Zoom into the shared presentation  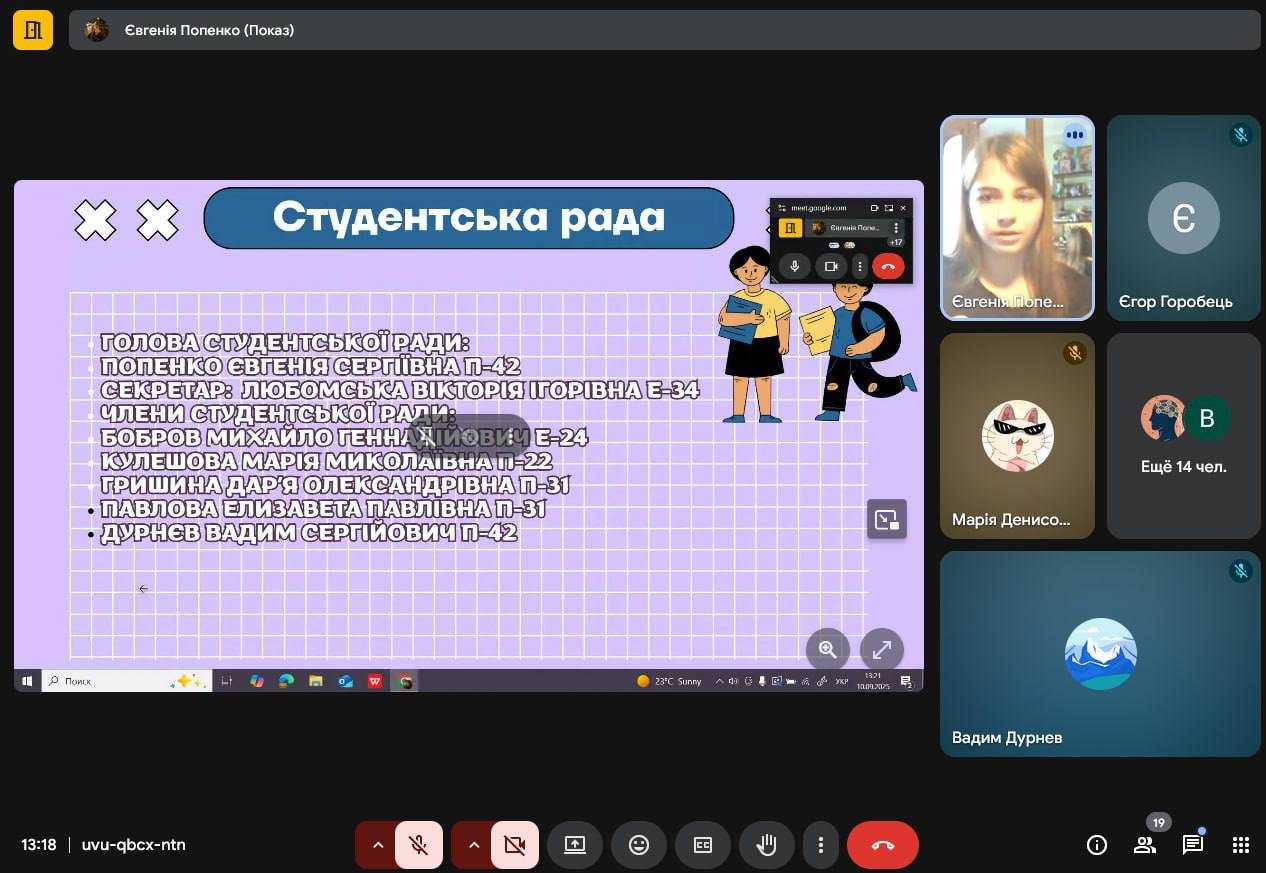coord(827,649)
